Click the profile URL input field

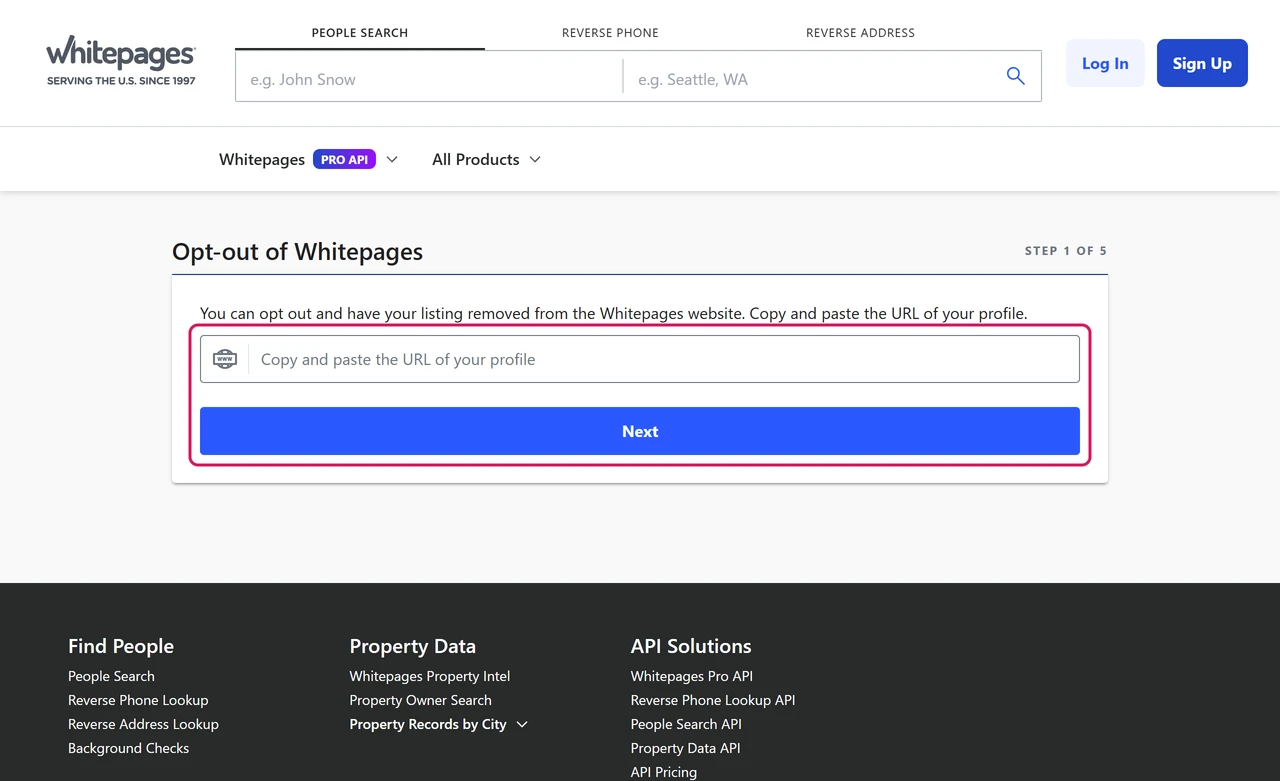point(640,359)
